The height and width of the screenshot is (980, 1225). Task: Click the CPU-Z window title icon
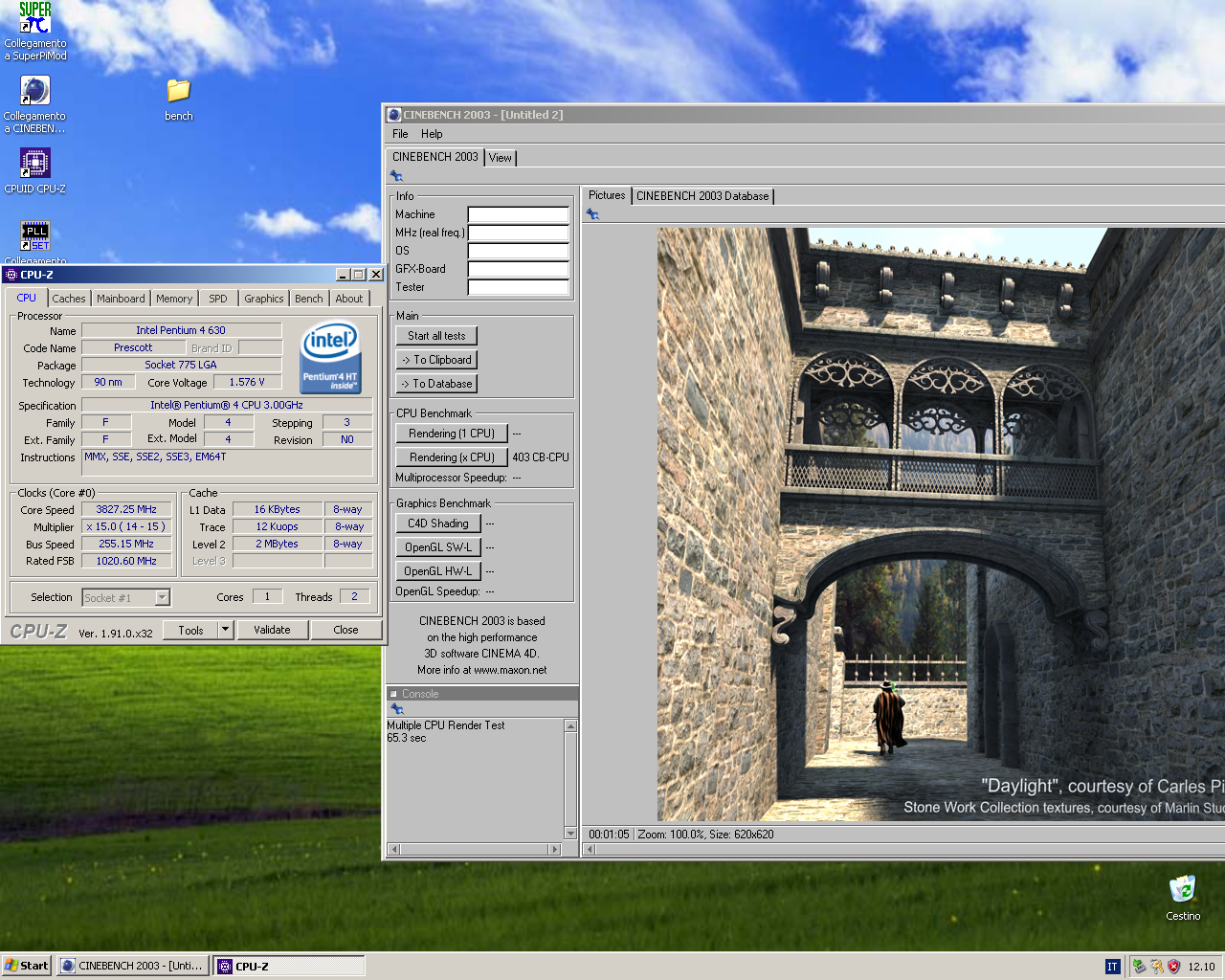point(11,275)
